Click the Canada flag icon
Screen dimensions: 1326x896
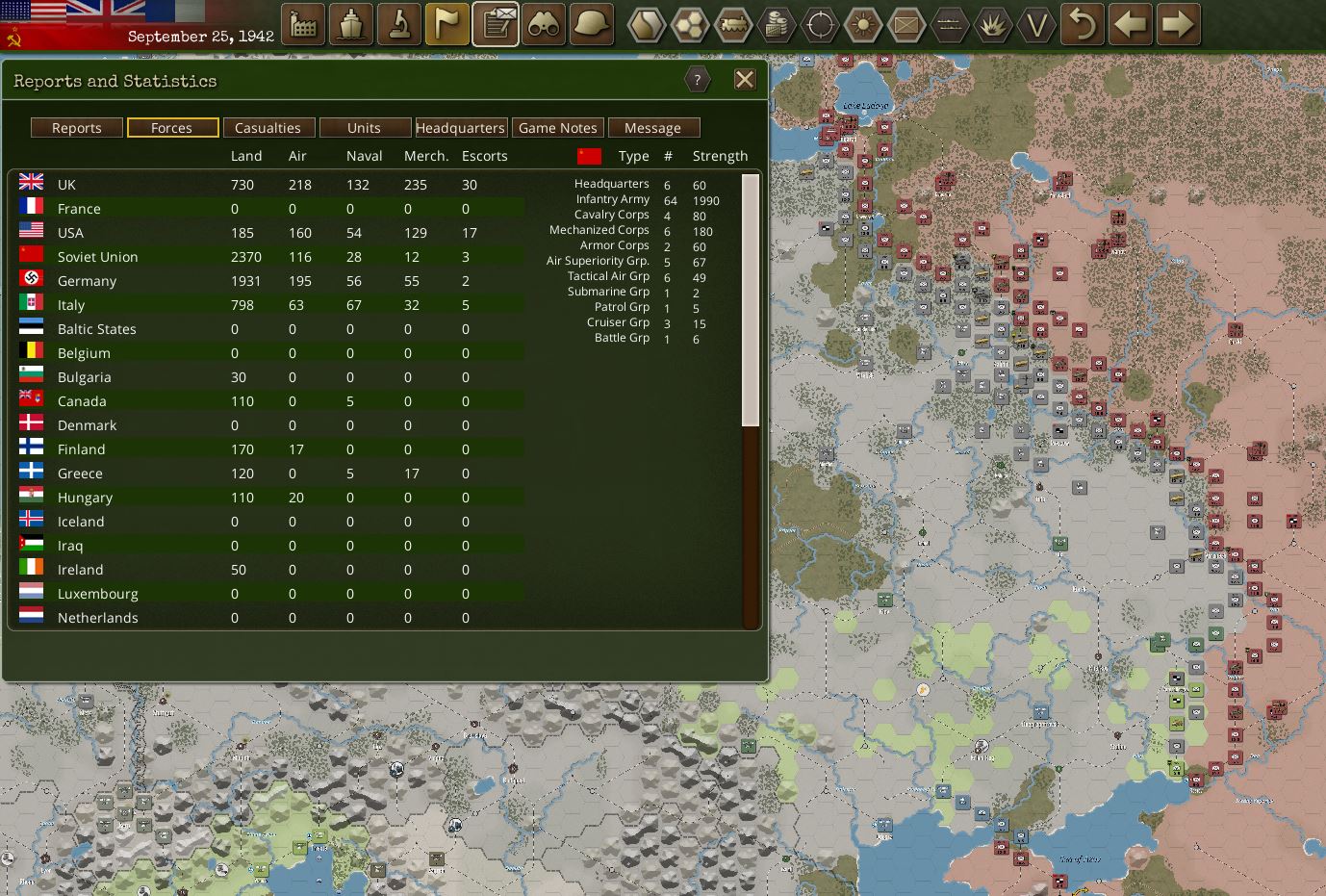click(x=32, y=398)
